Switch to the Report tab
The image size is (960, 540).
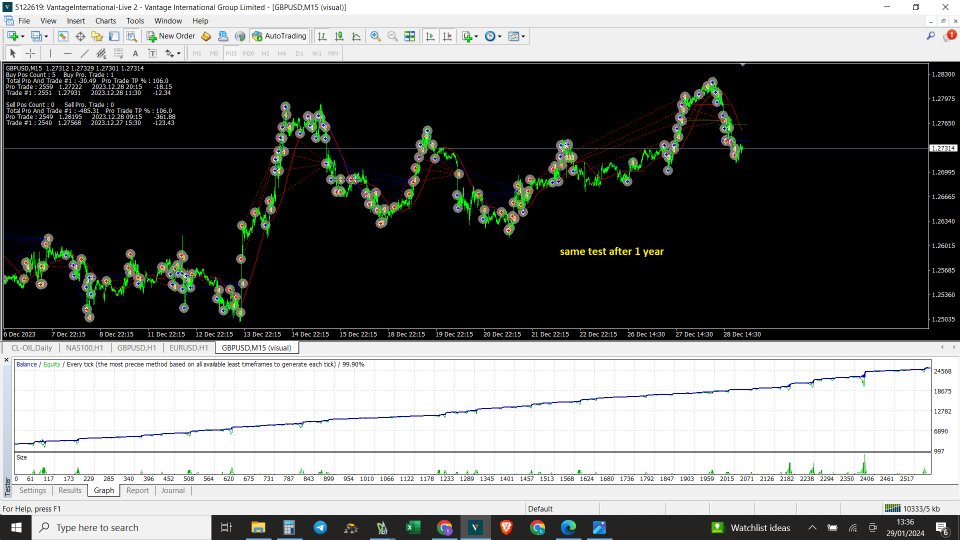coord(137,491)
